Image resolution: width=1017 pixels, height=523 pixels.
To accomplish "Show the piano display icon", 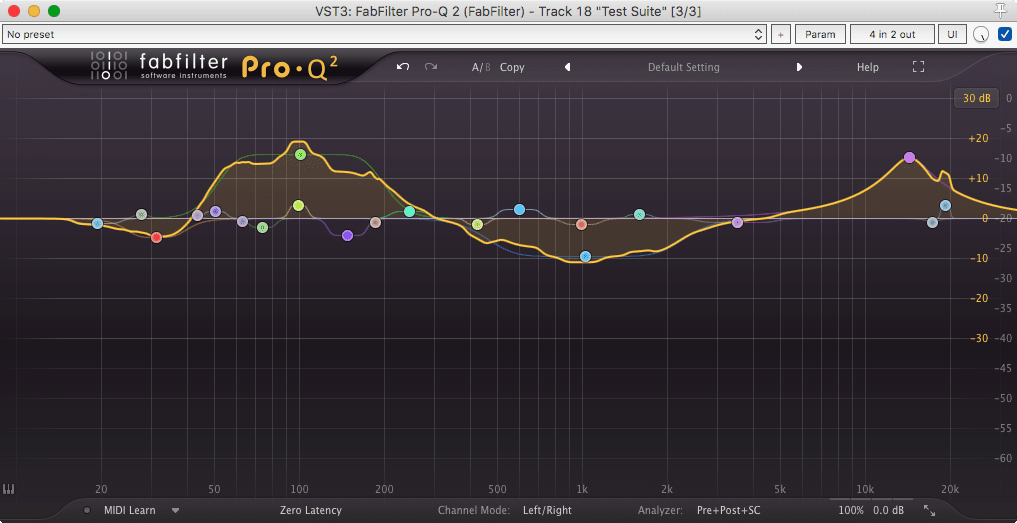I will click(8, 489).
